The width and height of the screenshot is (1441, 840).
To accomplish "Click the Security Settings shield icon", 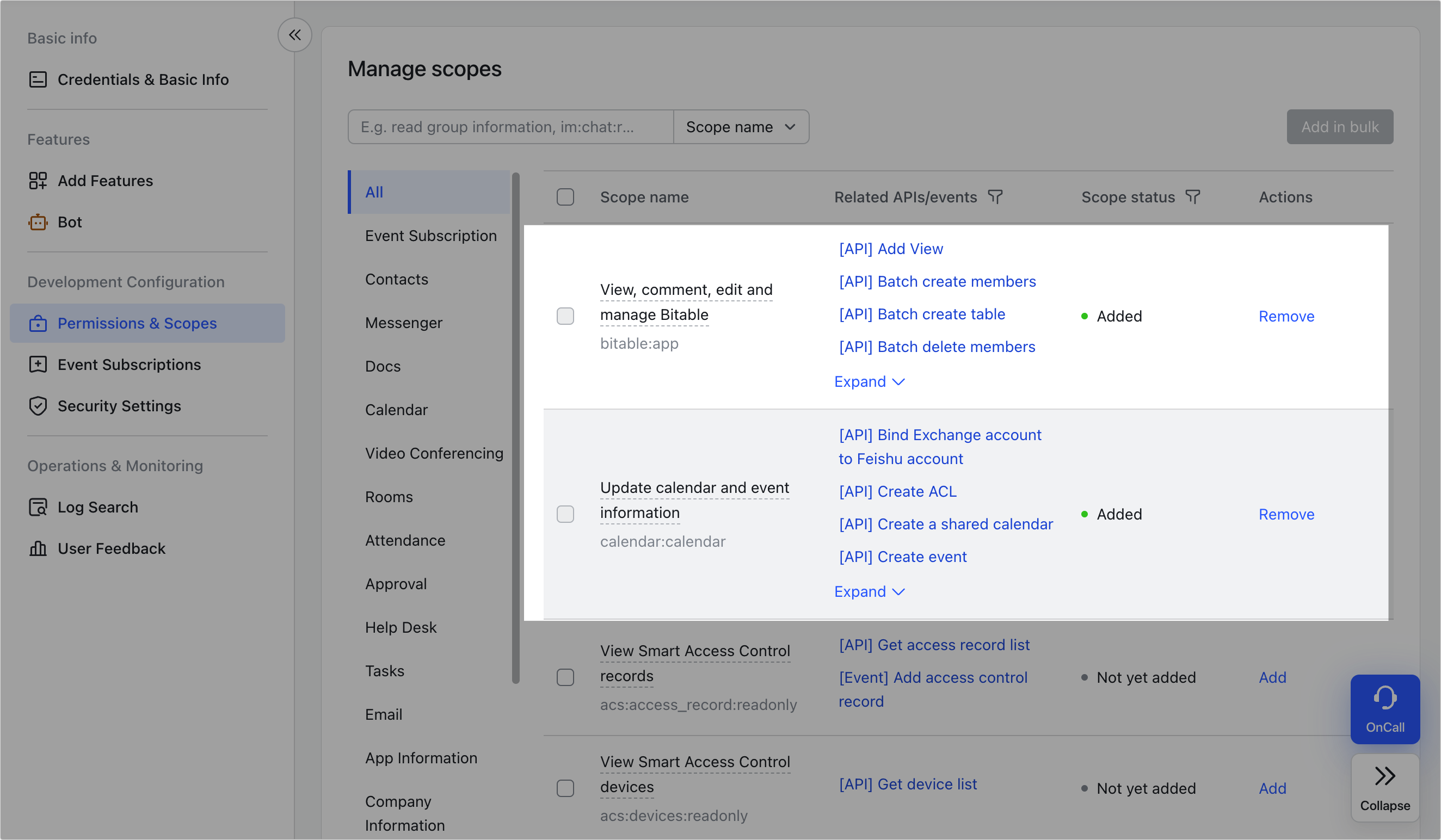I will (x=38, y=406).
